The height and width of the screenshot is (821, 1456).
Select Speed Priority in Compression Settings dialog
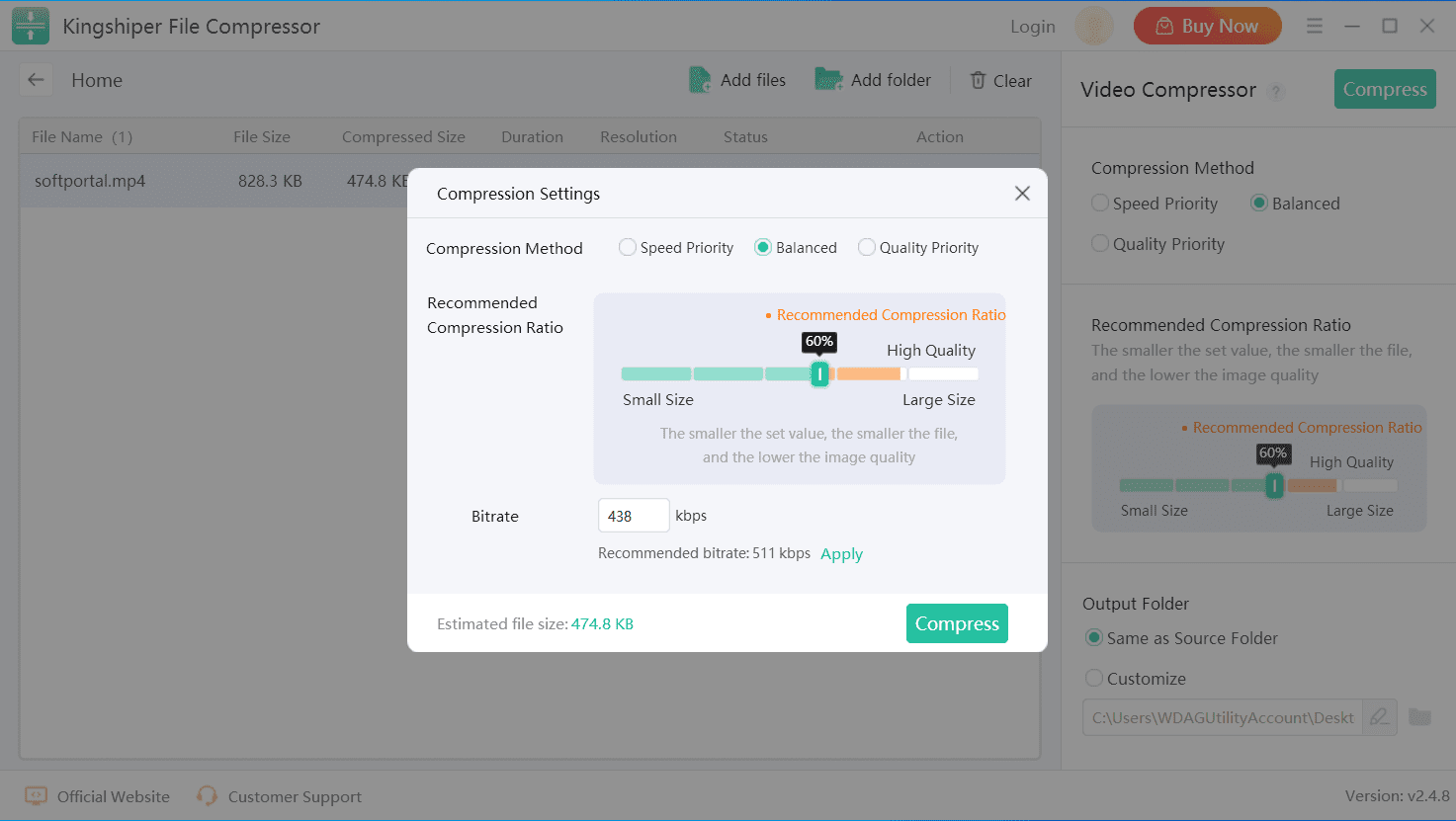[x=628, y=248]
